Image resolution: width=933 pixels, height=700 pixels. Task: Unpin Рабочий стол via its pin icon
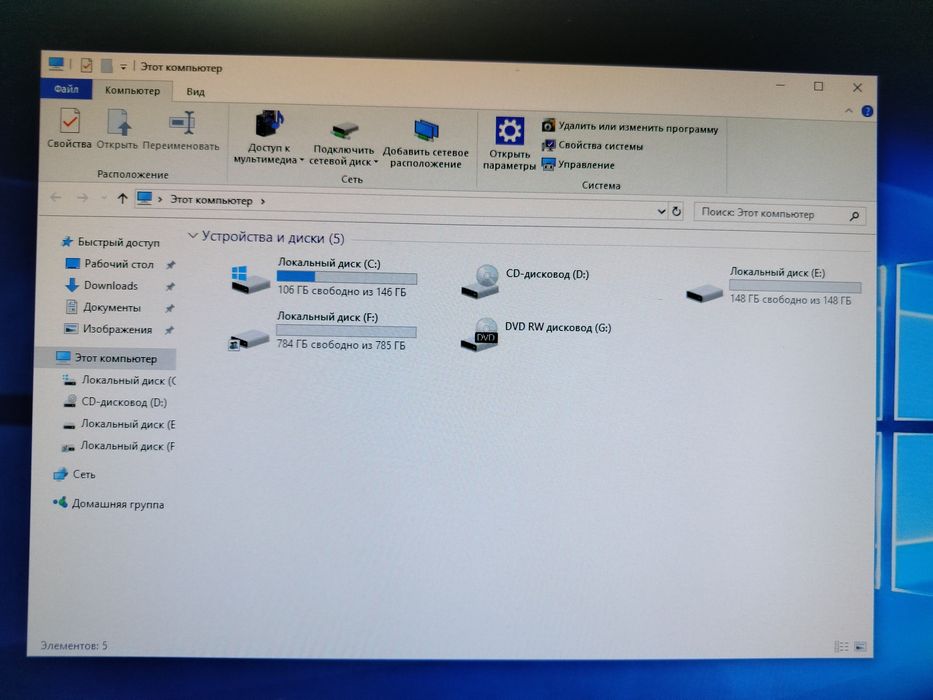[170, 265]
